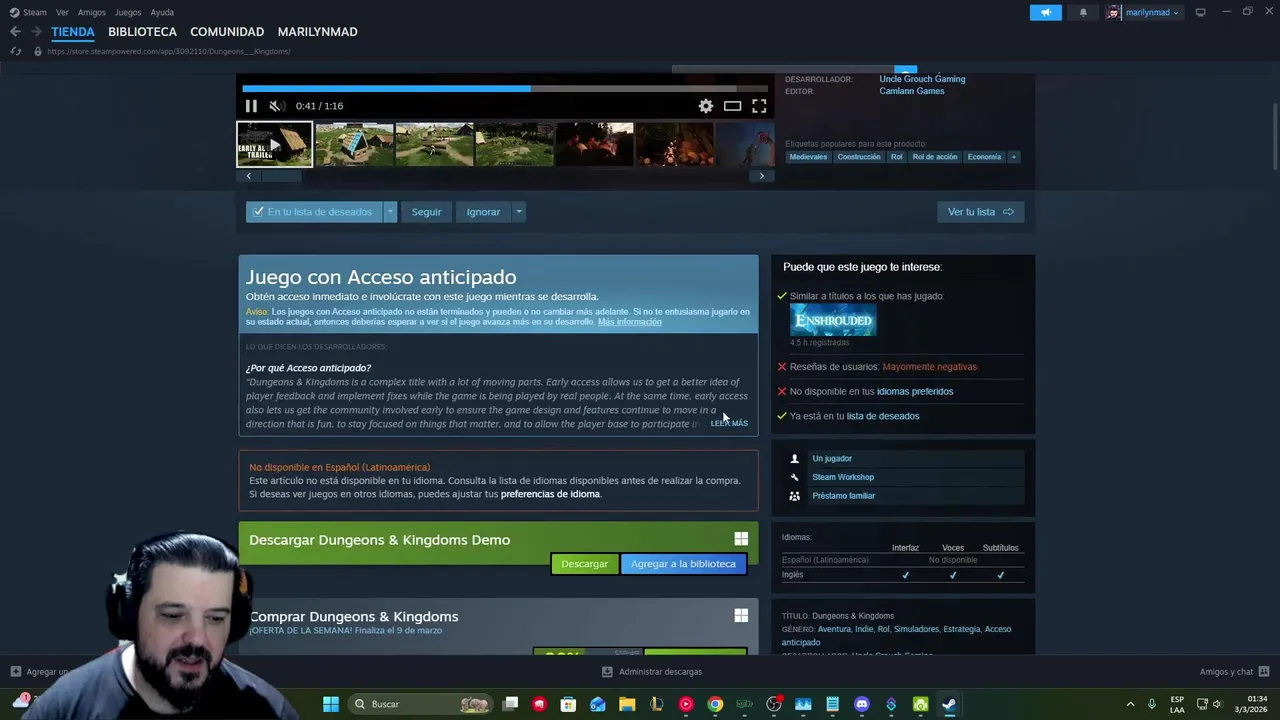Click the single-player person icon
The width and height of the screenshot is (1280, 720).
(795, 459)
